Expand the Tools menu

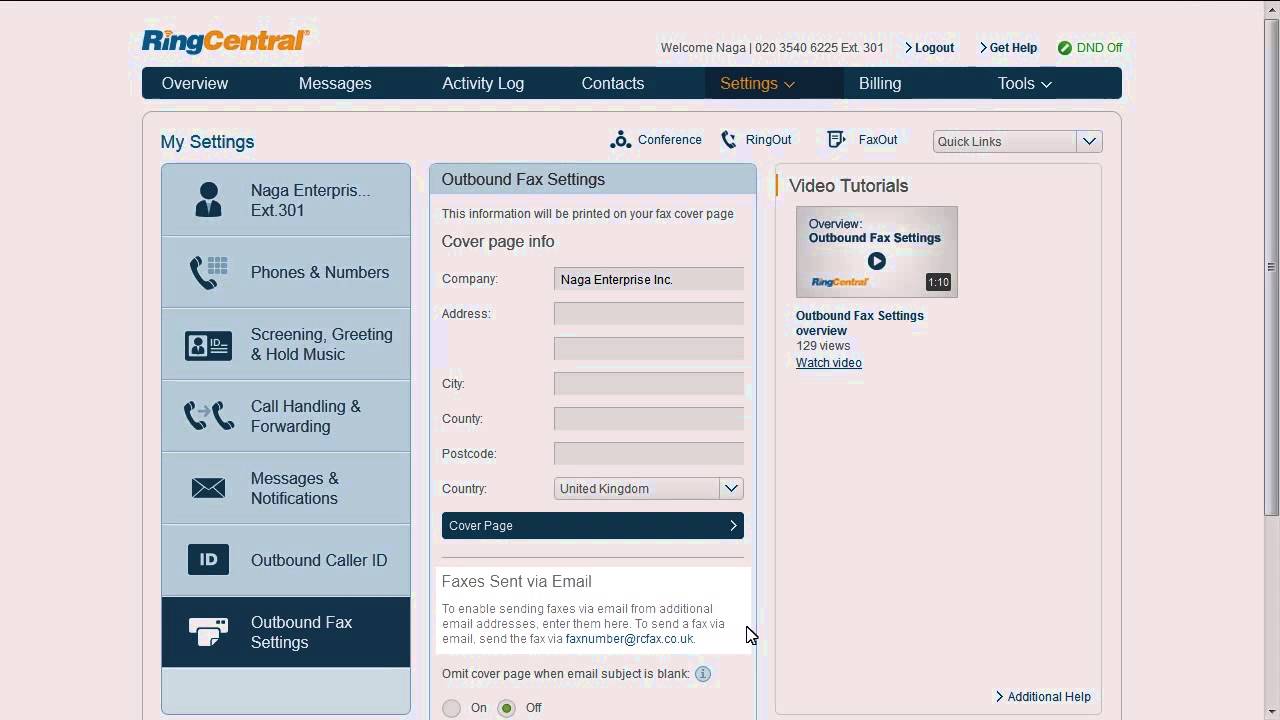click(1025, 84)
